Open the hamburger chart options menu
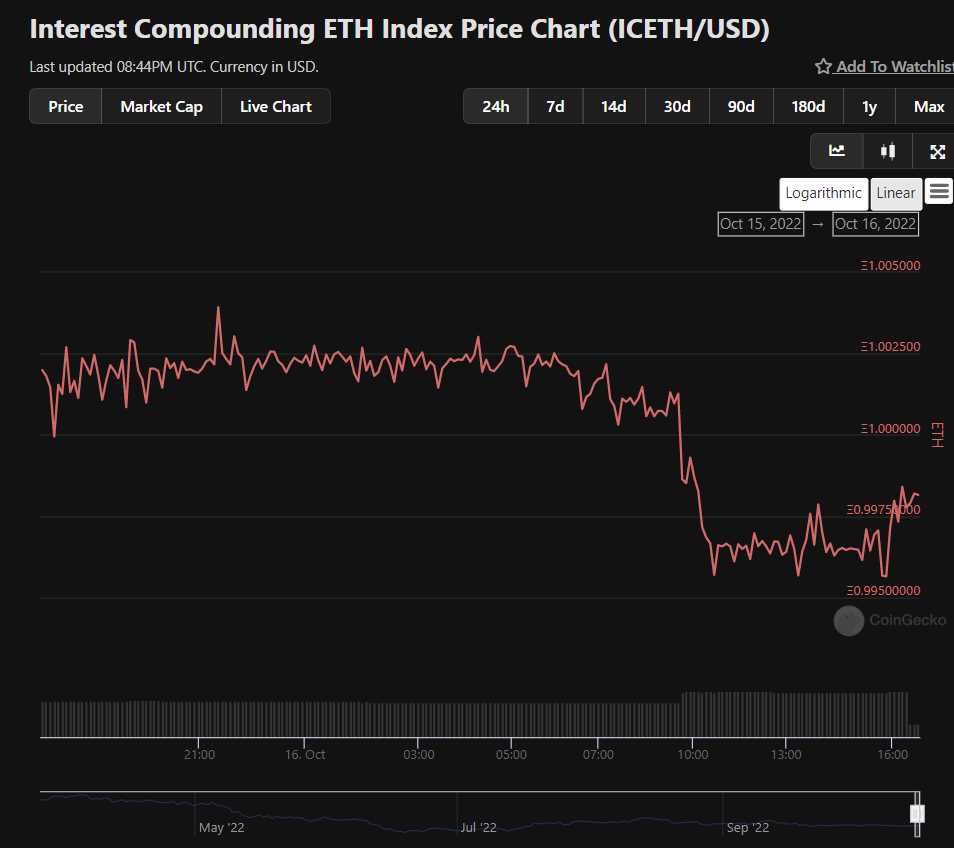954x848 pixels. pyautogui.click(x=938, y=193)
